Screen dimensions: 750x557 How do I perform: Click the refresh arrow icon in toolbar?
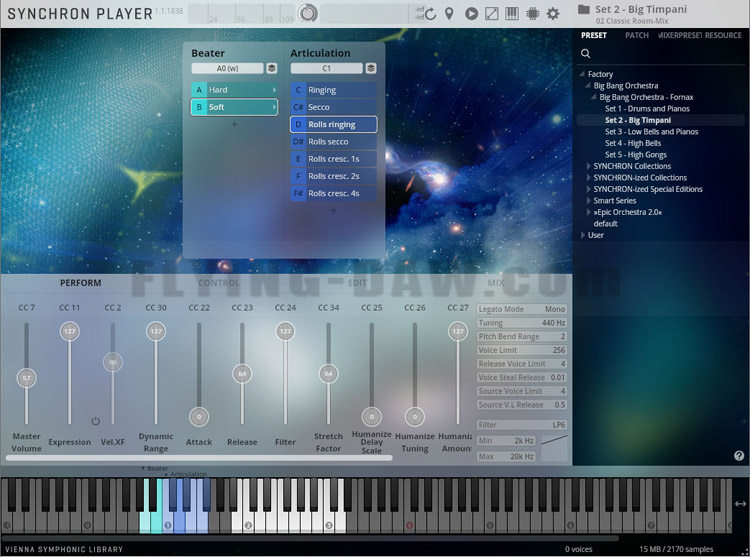(x=430, y=14)
